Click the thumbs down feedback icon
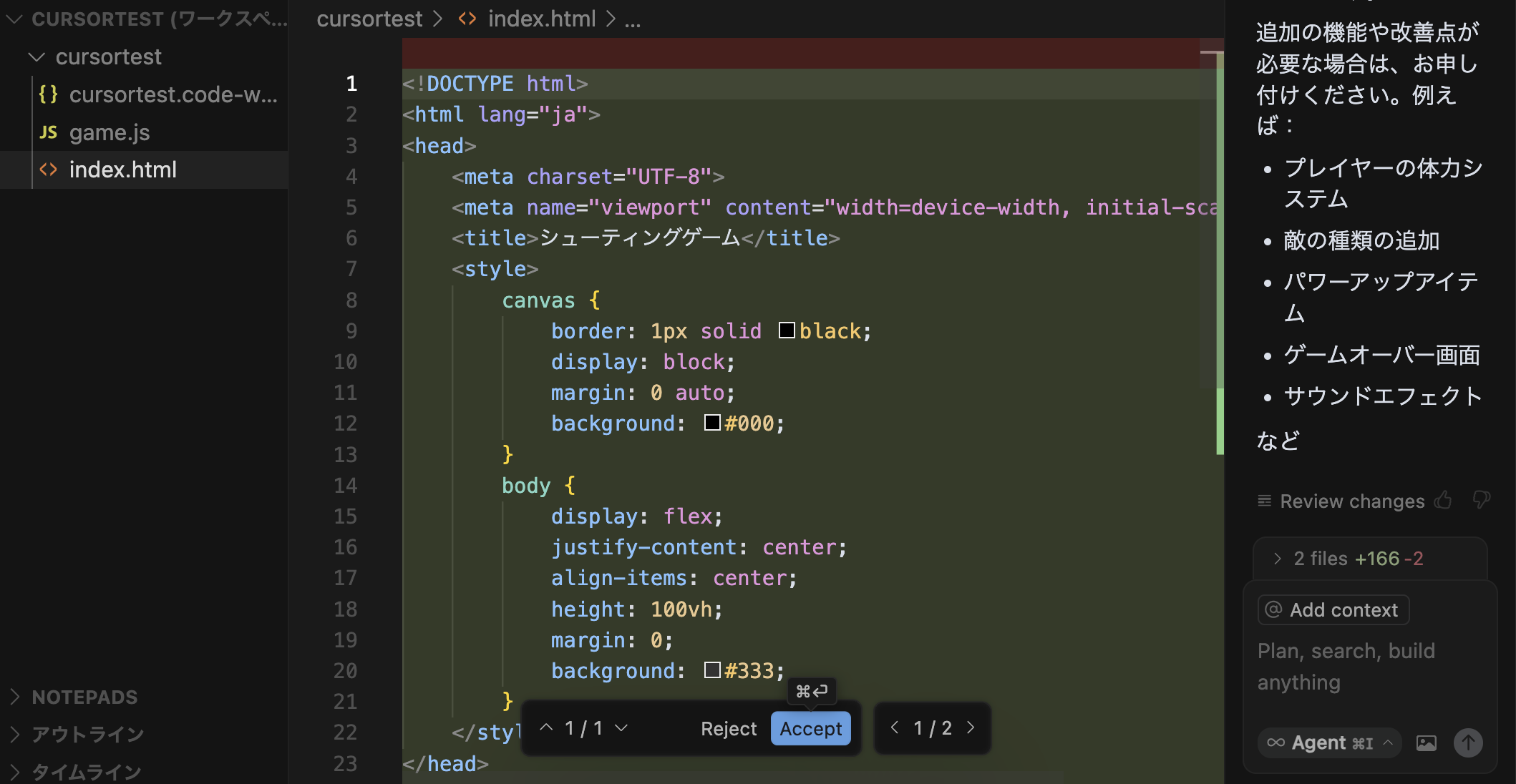Viewport: 1516px width, 784px height. click(x=1481, y=500)
